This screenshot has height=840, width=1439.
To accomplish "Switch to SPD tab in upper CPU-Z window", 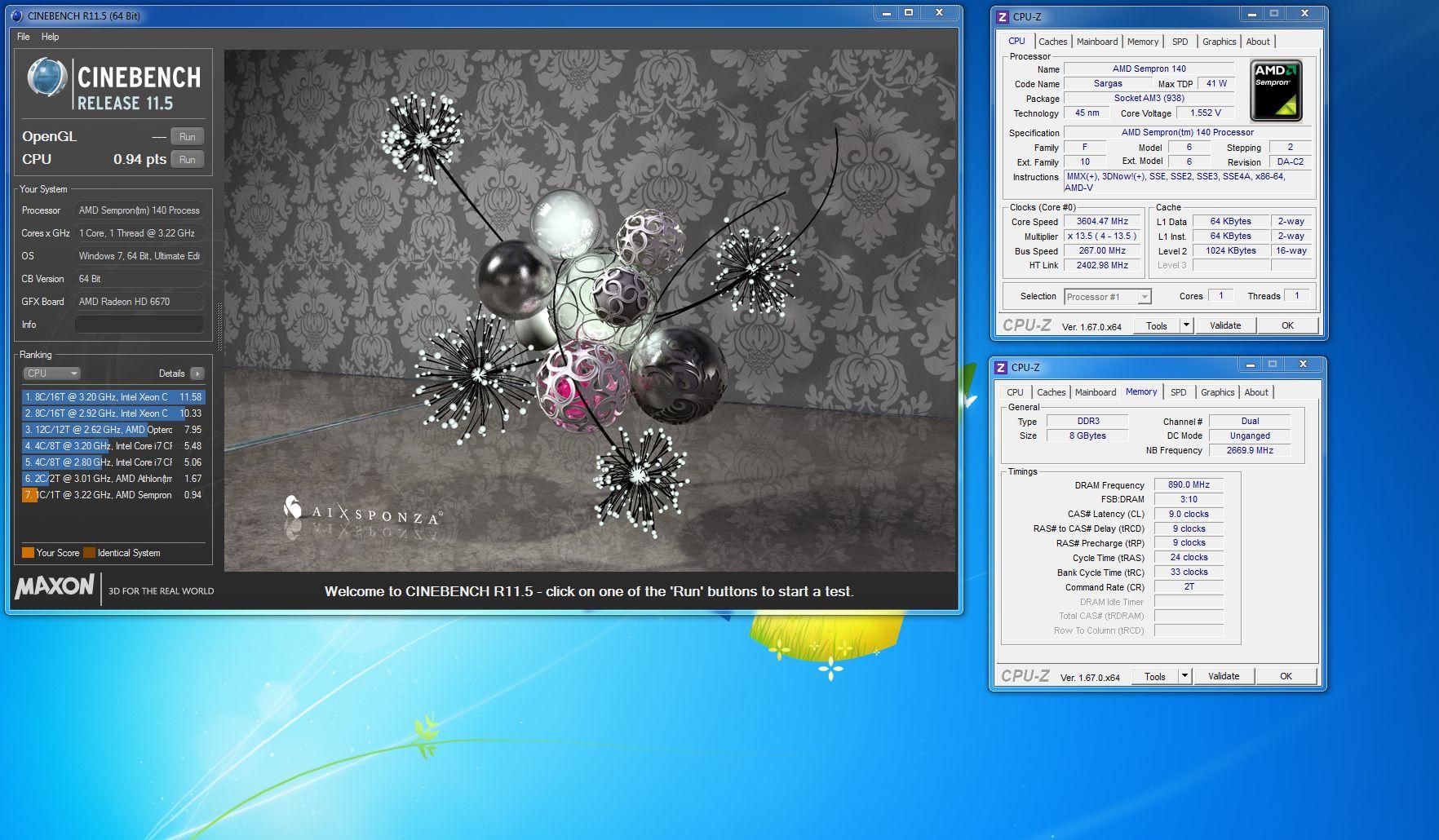I will click(1180, 42).
